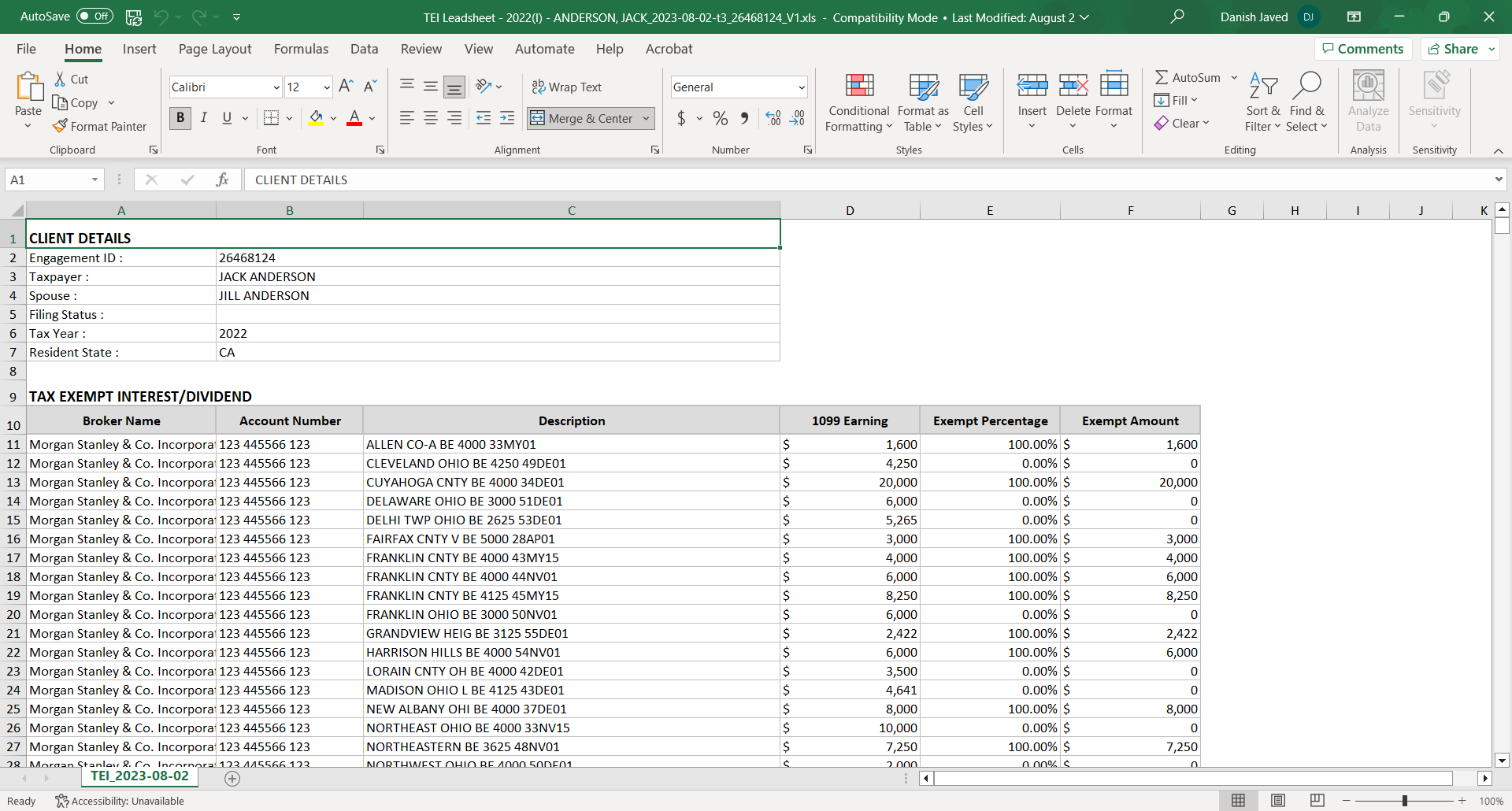Open the font name Calibri dropdown
Viewport: 1512px width, 811px height.
click(x=276, y=87)
